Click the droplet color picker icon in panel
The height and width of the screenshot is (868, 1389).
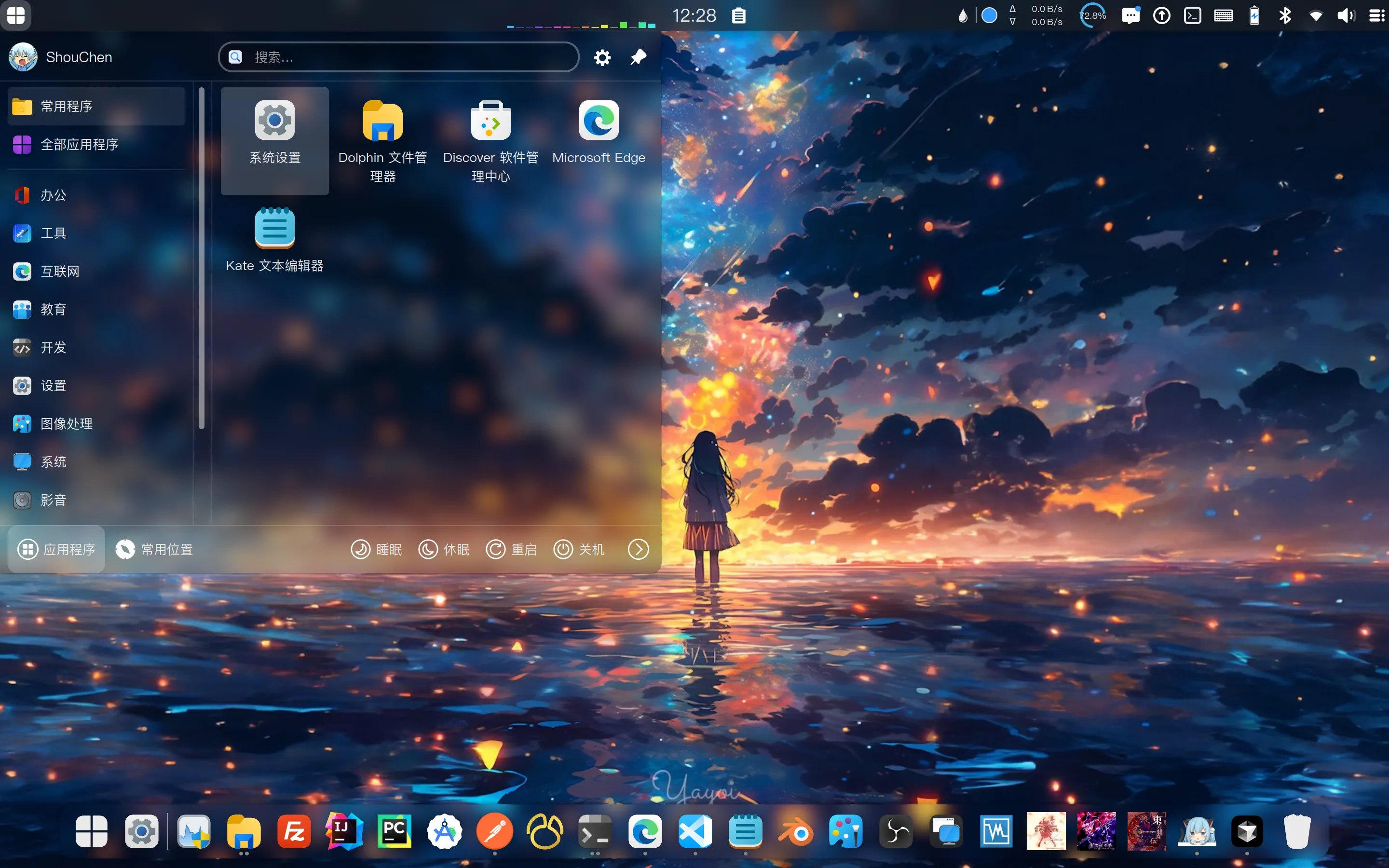point(963,15)
